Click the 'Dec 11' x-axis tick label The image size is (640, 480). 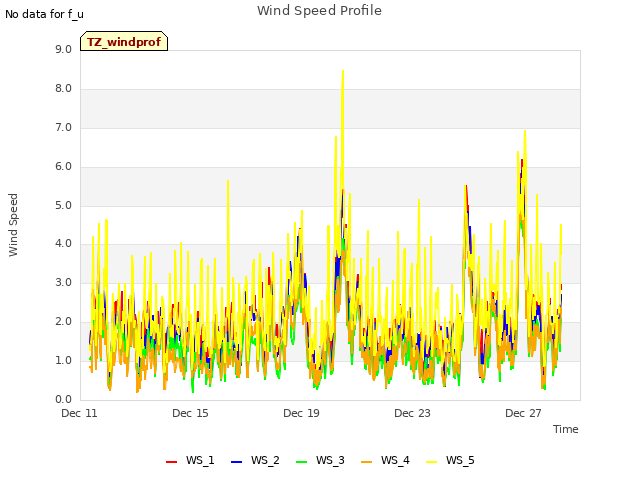click(79, 413)
